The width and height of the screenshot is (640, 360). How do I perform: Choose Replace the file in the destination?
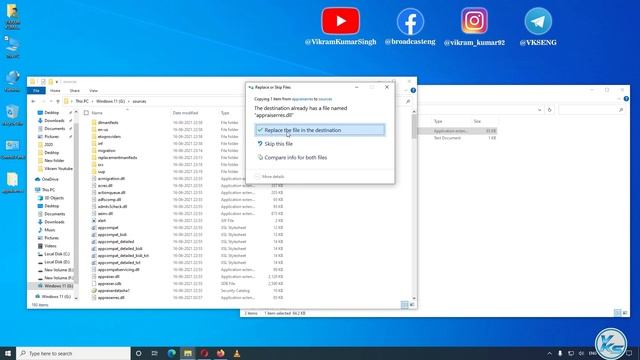(x=320, y=130)
